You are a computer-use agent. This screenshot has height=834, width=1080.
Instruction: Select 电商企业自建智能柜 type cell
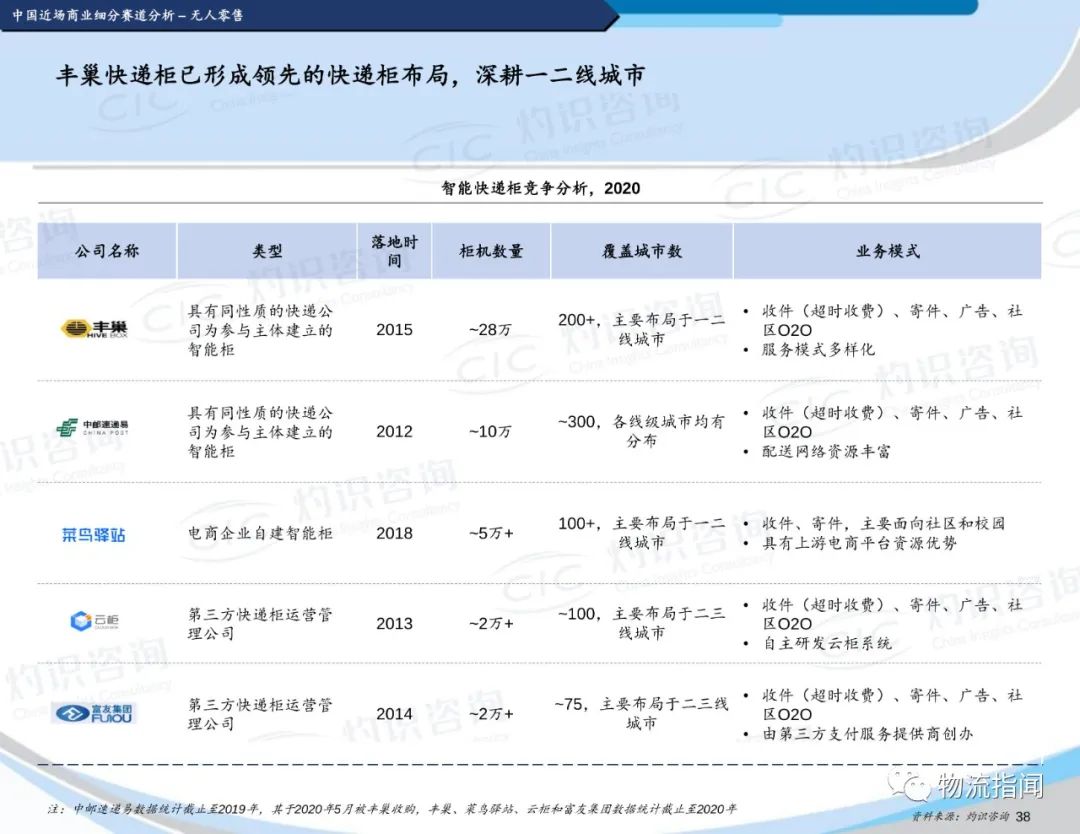point(261,534)
